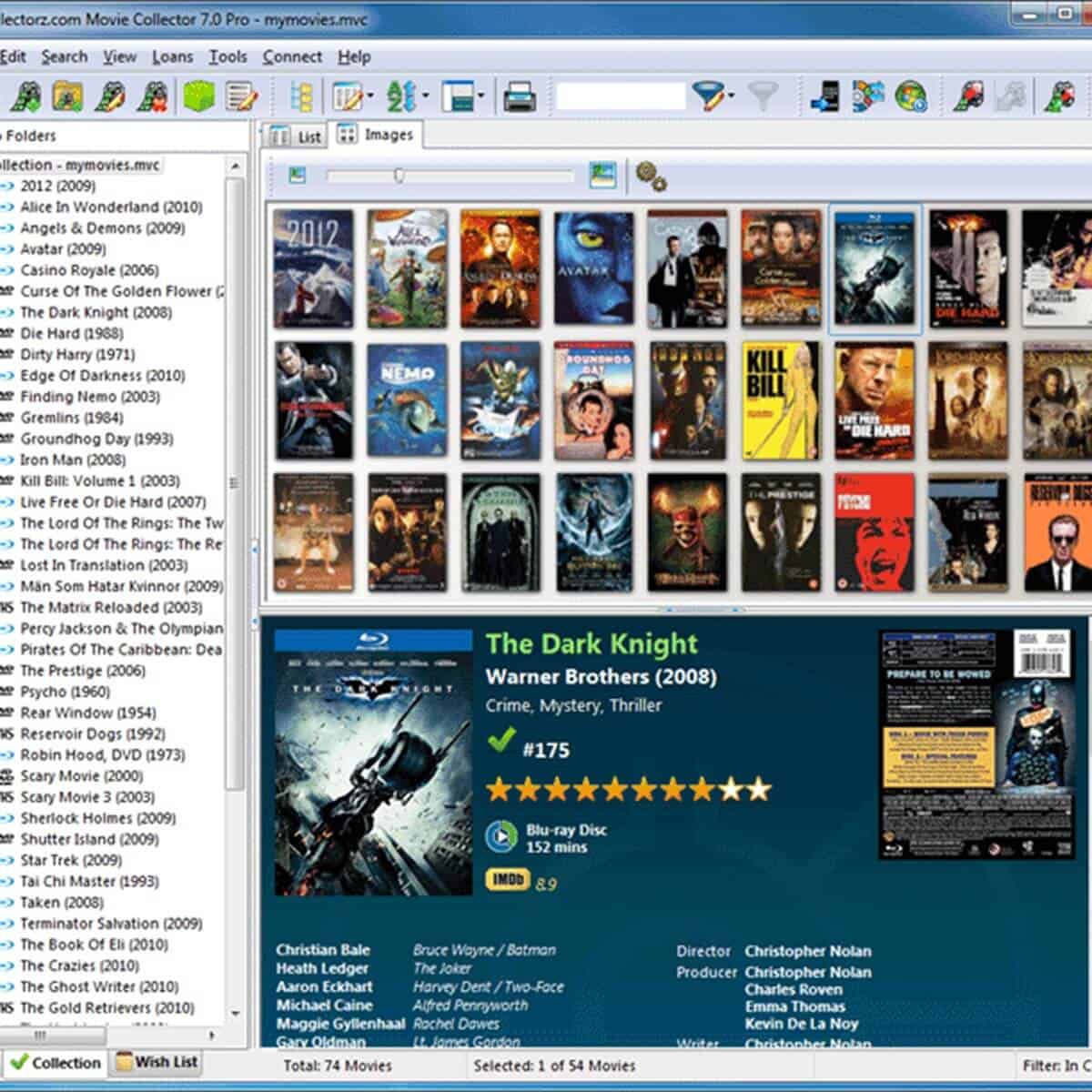
Task: Click the globe icon in toolbar
Action: pyautogui.click(x=910, y=96)
